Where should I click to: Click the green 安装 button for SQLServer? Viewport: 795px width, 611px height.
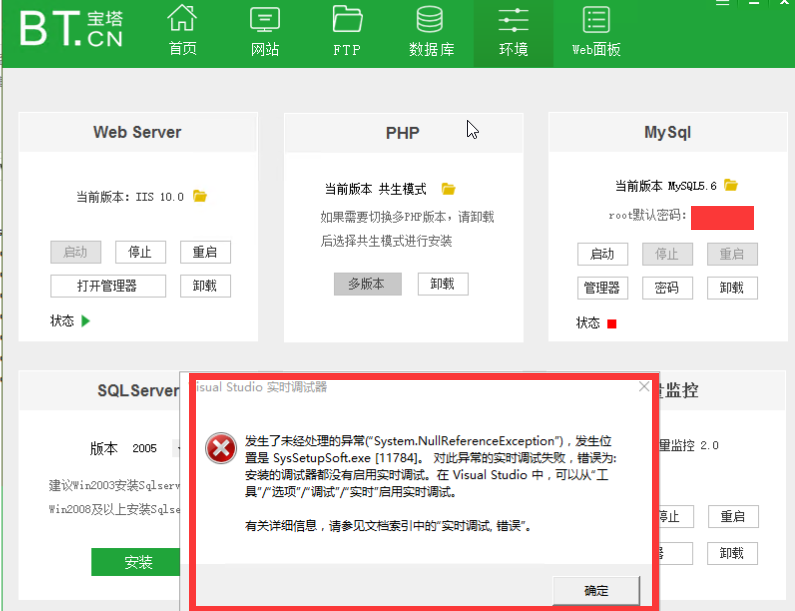click(x=136, y=562)
